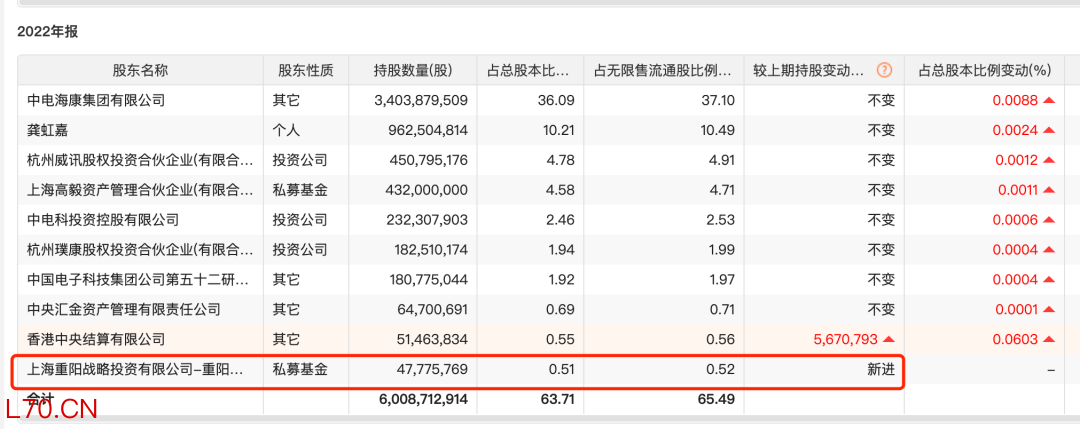Click the 2022年报 section heading
Screen dimensions: 1080x429
(x=47, y=31)
